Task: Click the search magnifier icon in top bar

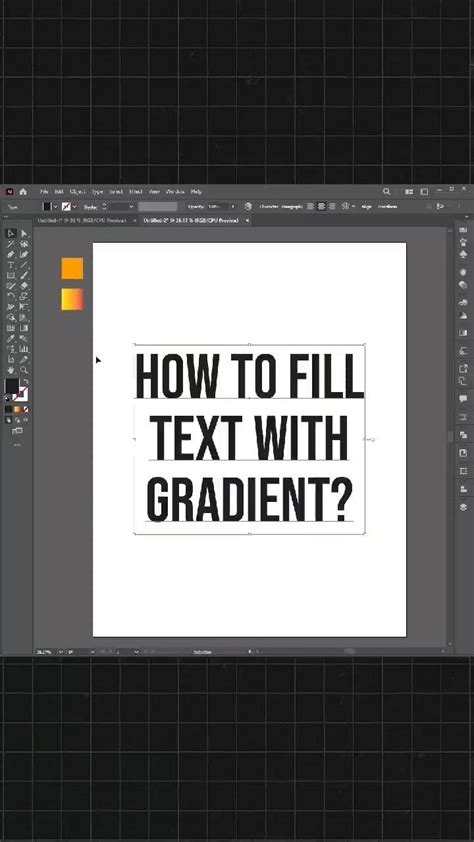Action: [387, 192]
